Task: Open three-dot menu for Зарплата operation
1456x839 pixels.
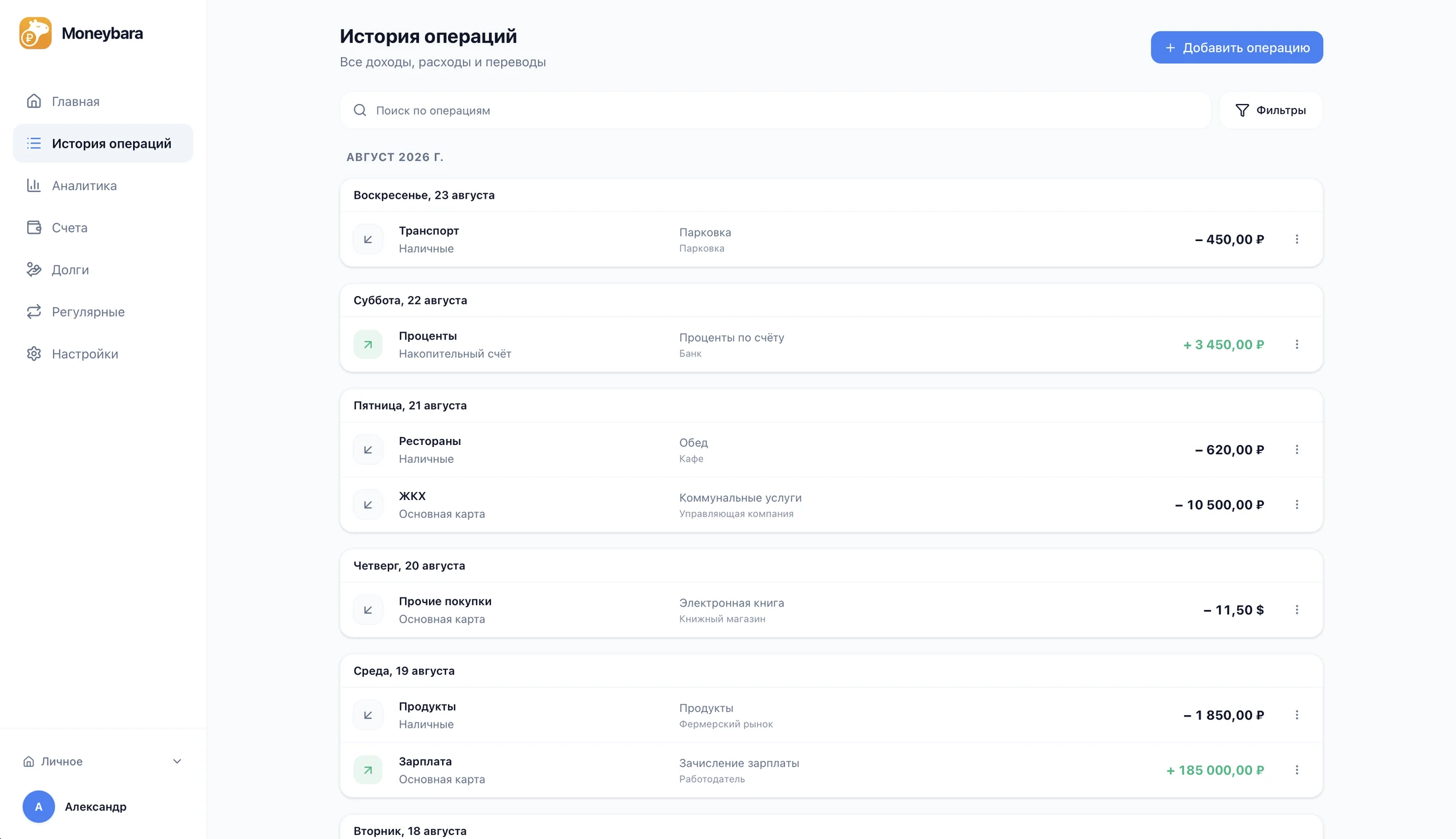Action: (1297, 770)
